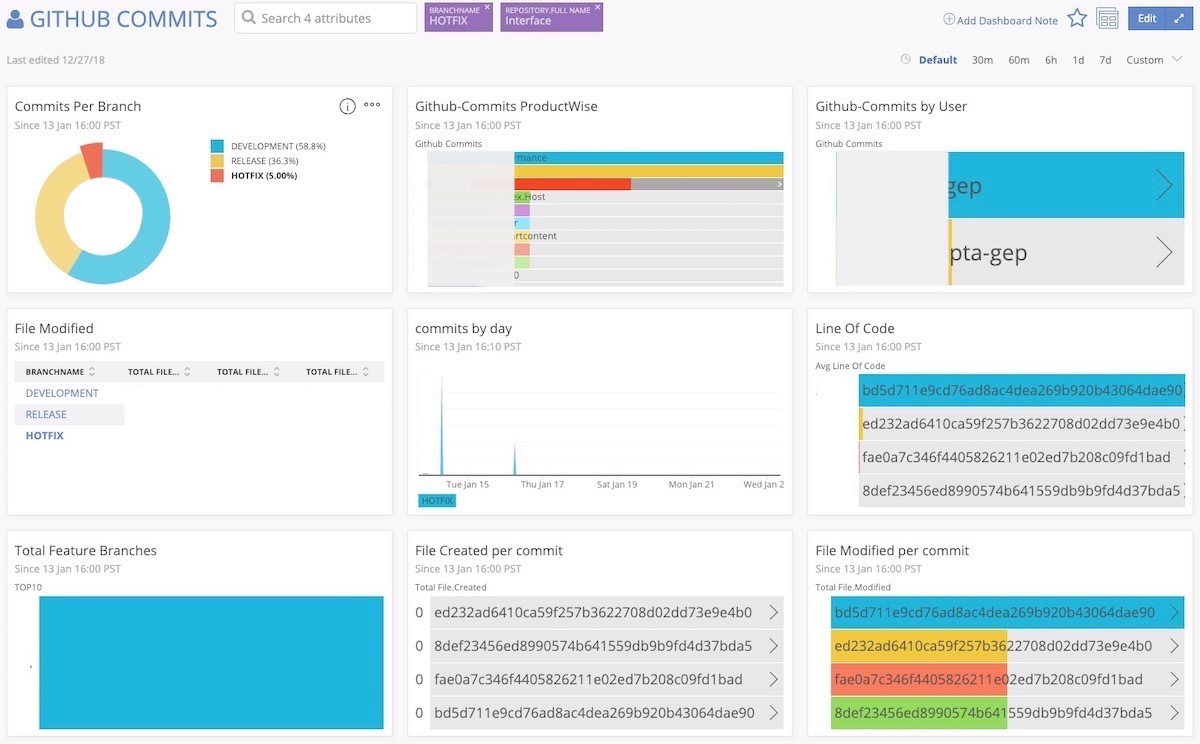Viewport: 1200px width, 744px height.
Task: Select the 60m time range
Action: 1019,60
